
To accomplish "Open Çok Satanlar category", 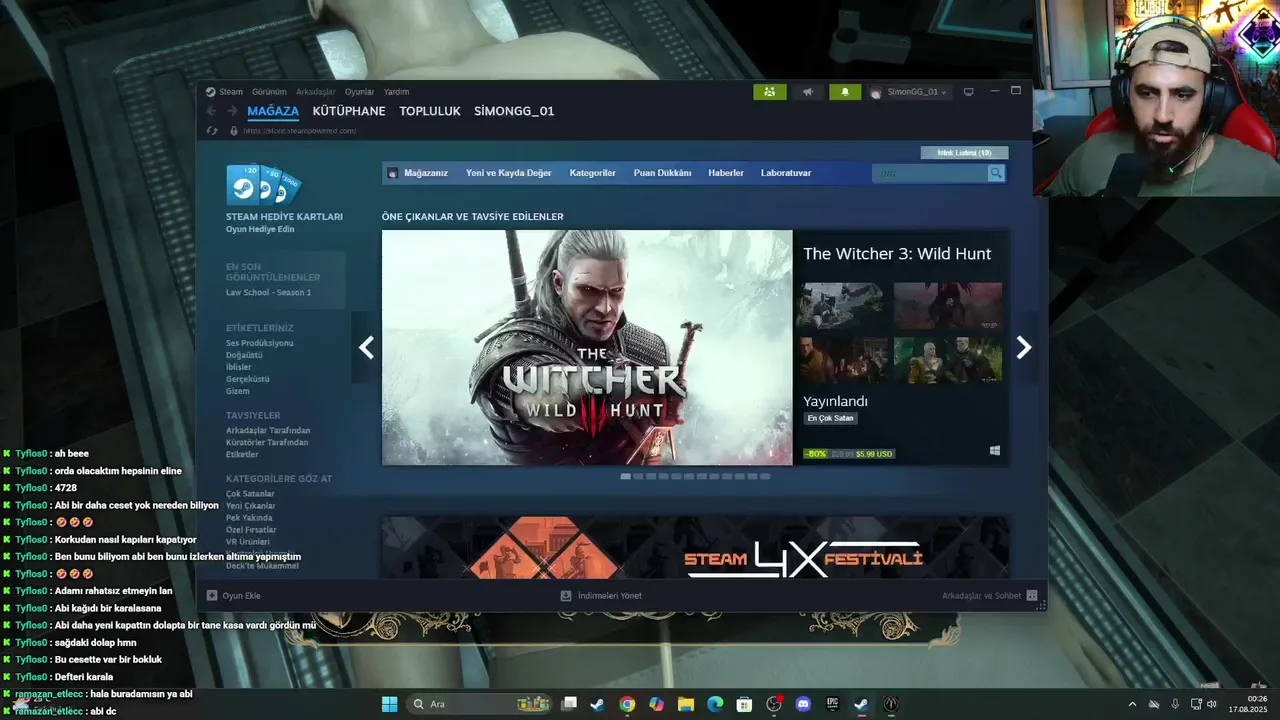I will click(250, 494).
